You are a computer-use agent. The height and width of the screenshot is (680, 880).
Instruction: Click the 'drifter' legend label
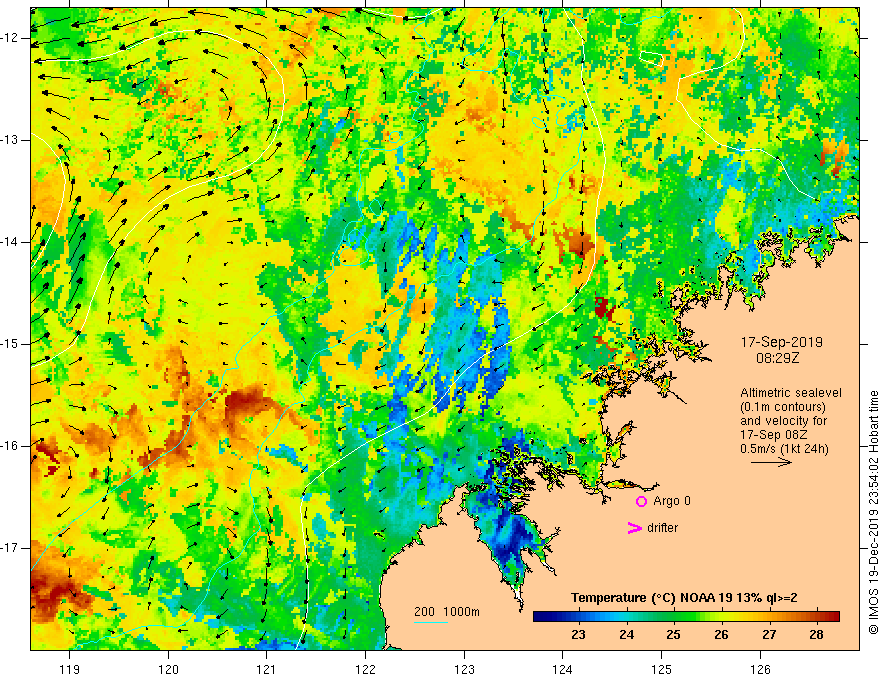(x=662, y=528)
